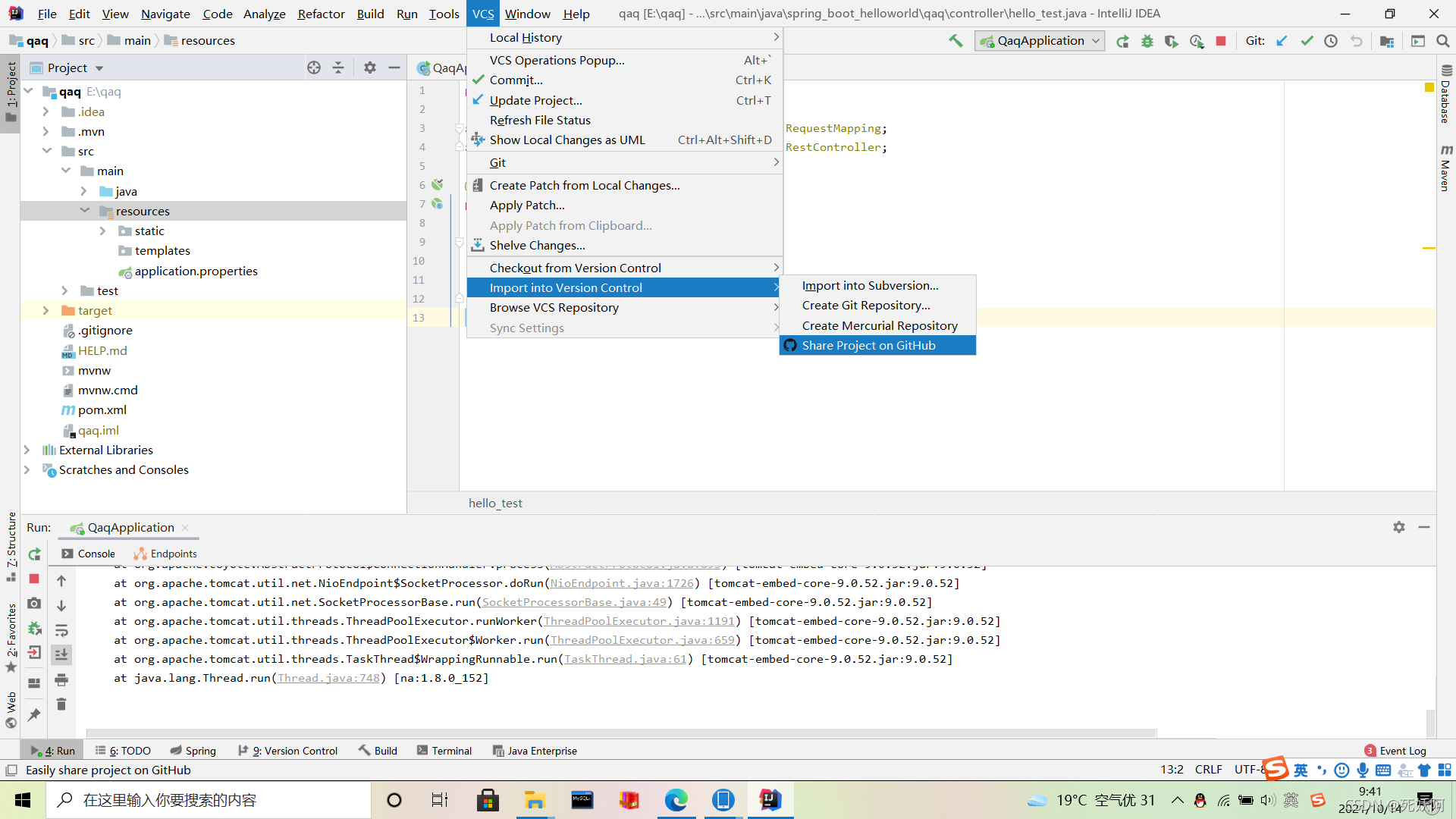1456x819 pixels.
Task: Click the Git update project arrow icon
Action: (x=1282, y=41)
